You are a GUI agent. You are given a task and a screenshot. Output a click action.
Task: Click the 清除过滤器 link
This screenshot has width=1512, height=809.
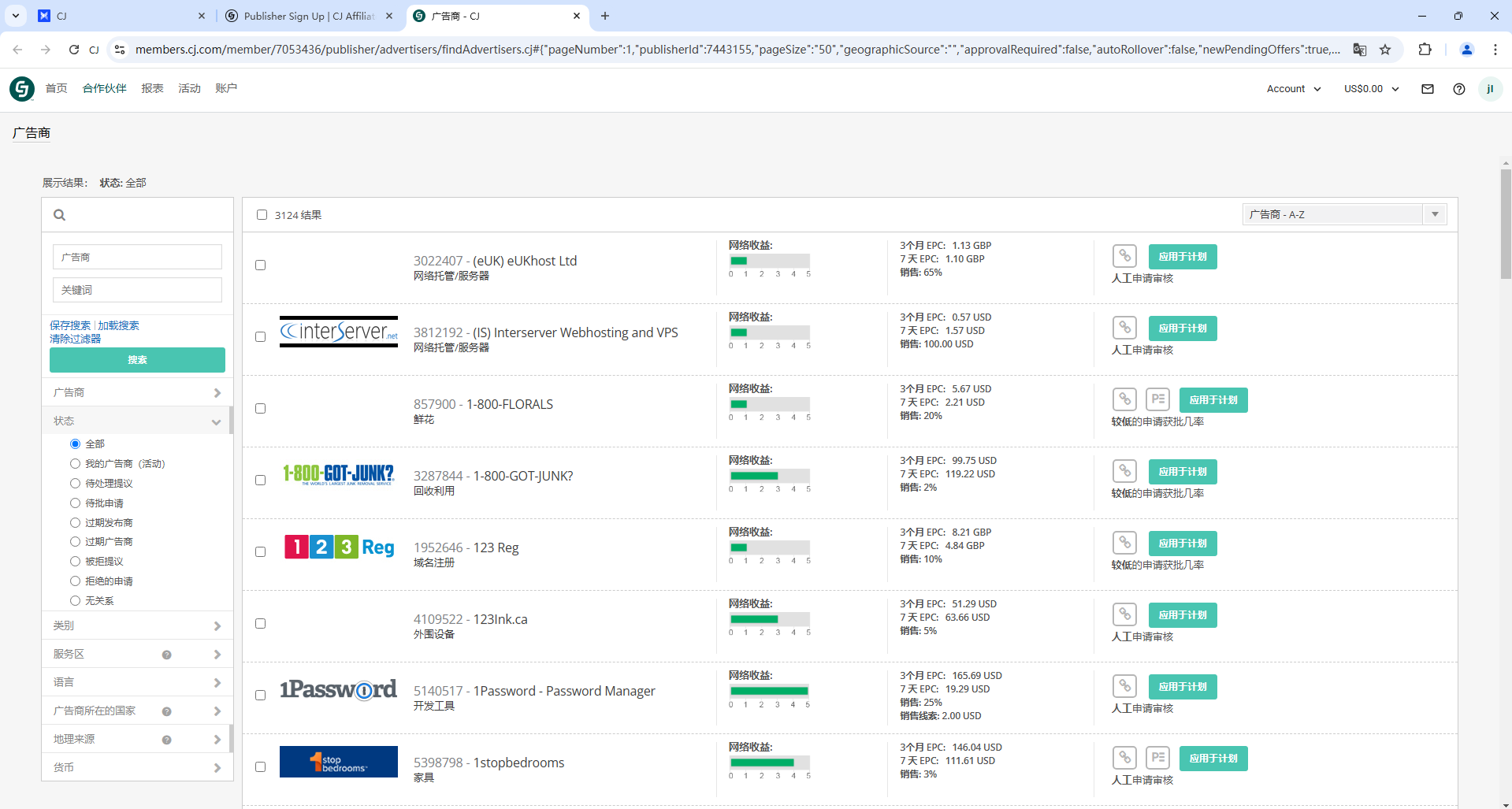click(76, 339)
